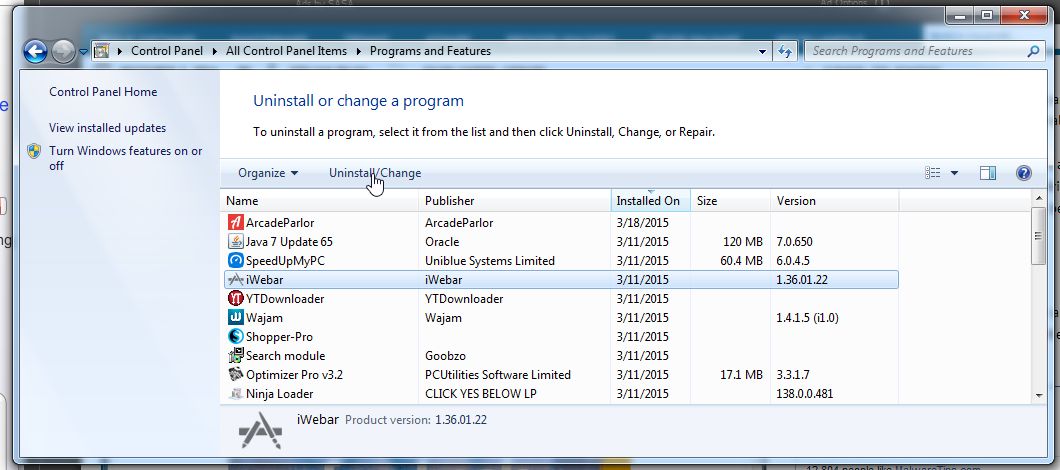Open Turn Windows features on or off
The height and width of the screenshot is (470, 1060).
click(125, 158)
